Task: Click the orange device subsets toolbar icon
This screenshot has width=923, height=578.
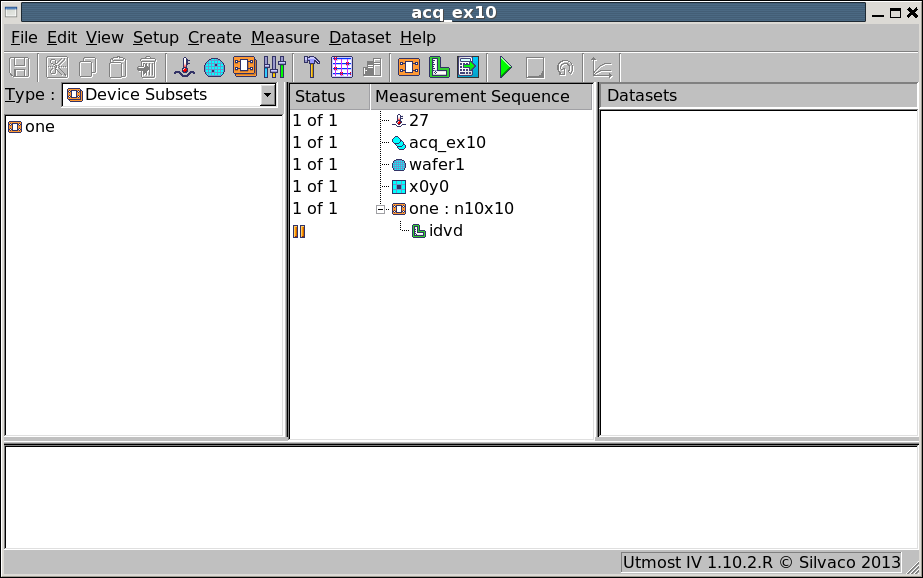Action: pyautogui.click(x=244, y=67)
